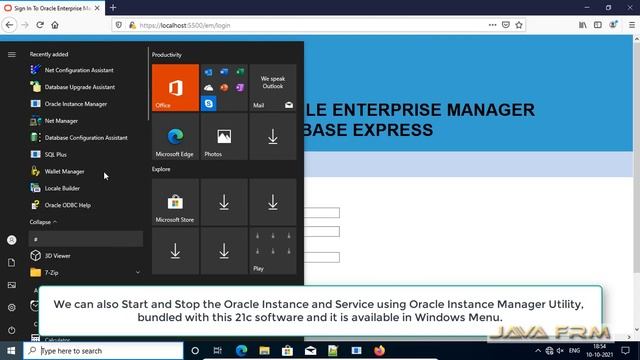
Task: Click the Office tile
Action: pos(176,87)
